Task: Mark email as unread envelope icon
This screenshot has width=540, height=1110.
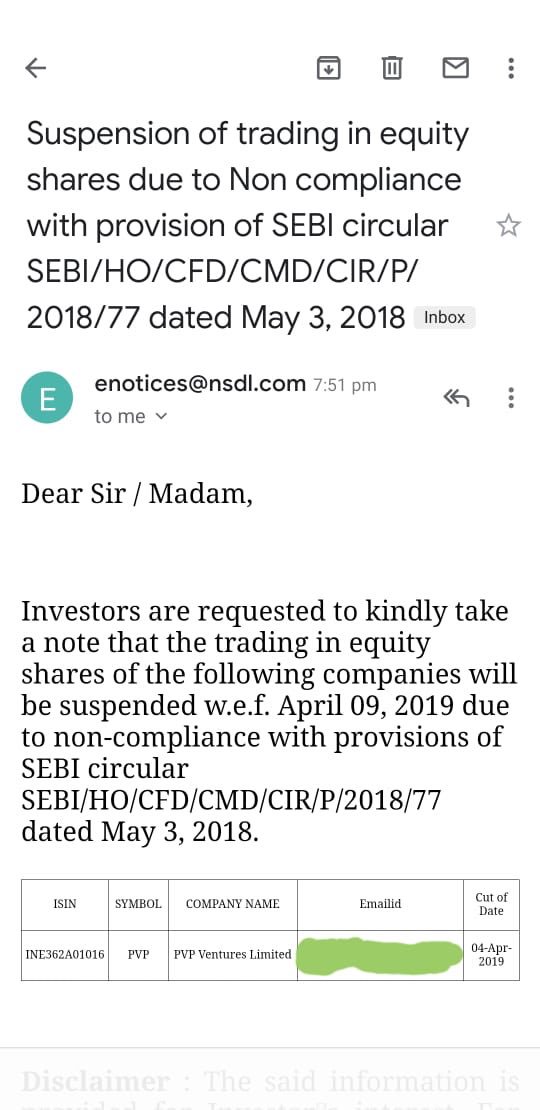Action: tap(455, 68)
